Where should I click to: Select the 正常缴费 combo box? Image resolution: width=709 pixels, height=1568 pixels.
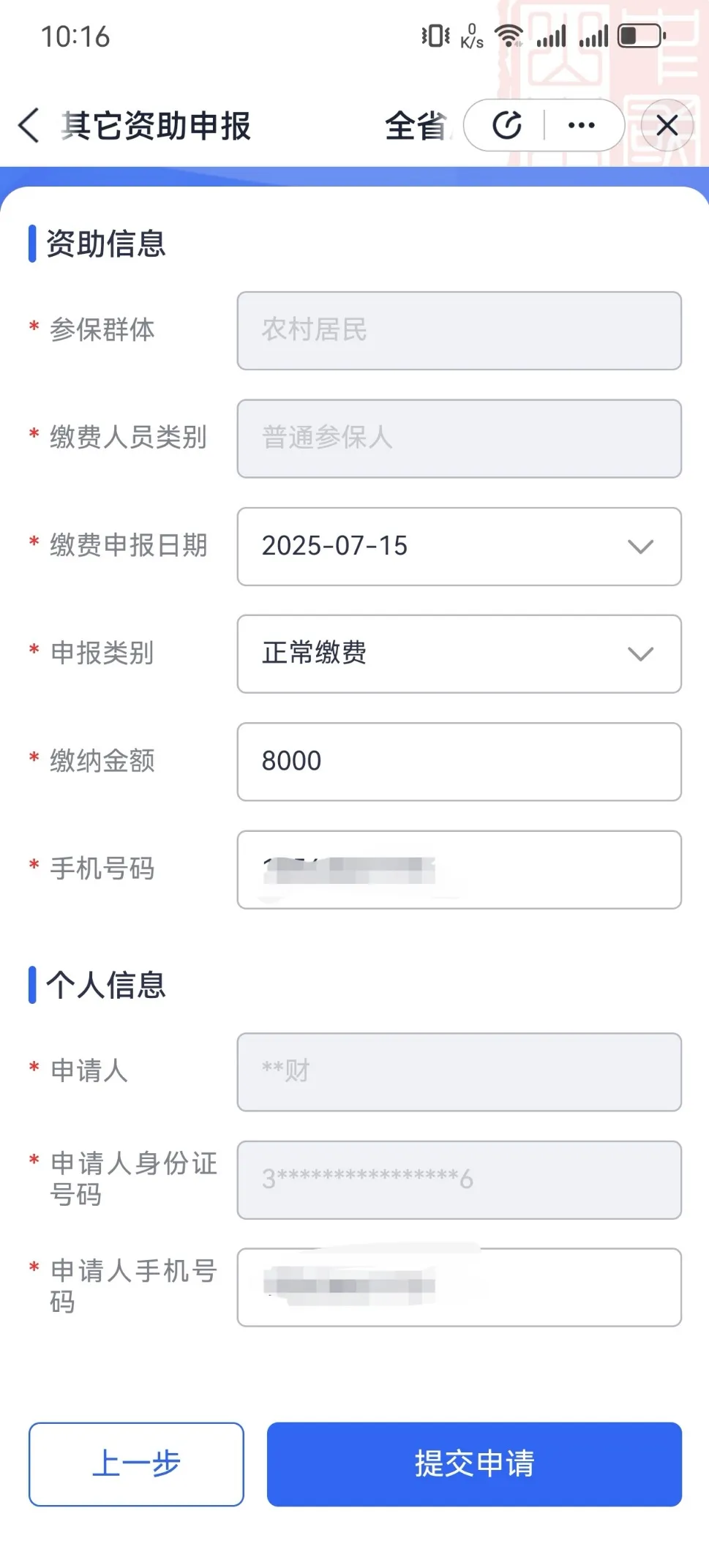coord(439,654)
